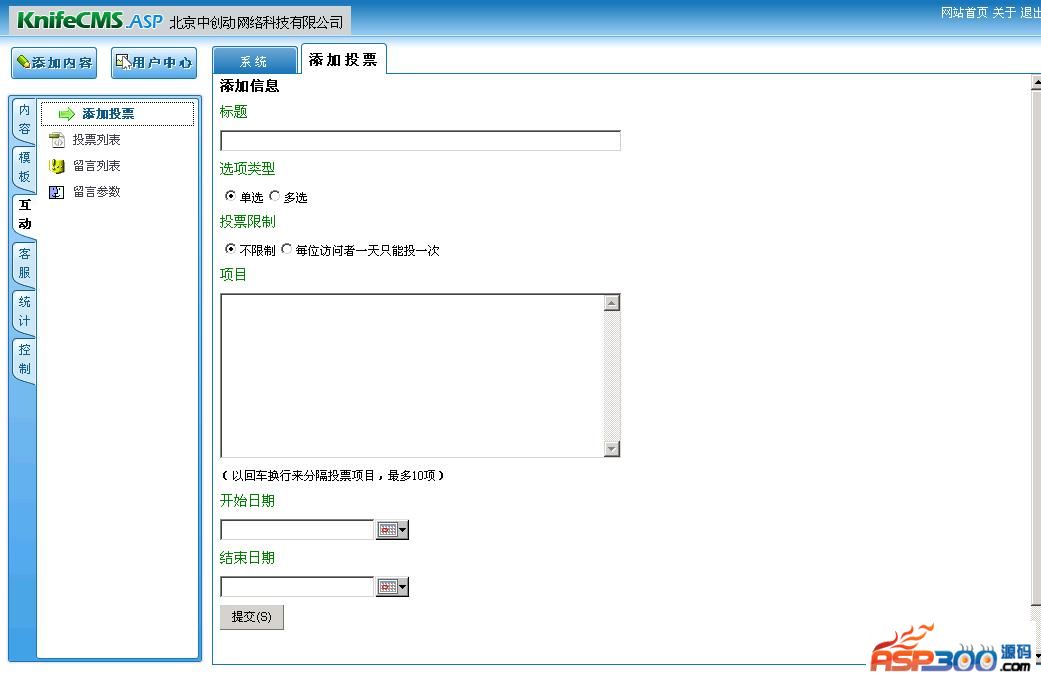The height and width of the screenshot is (676, 1041).
Task: Click the 提交(S) submit button
Action: 252,617
